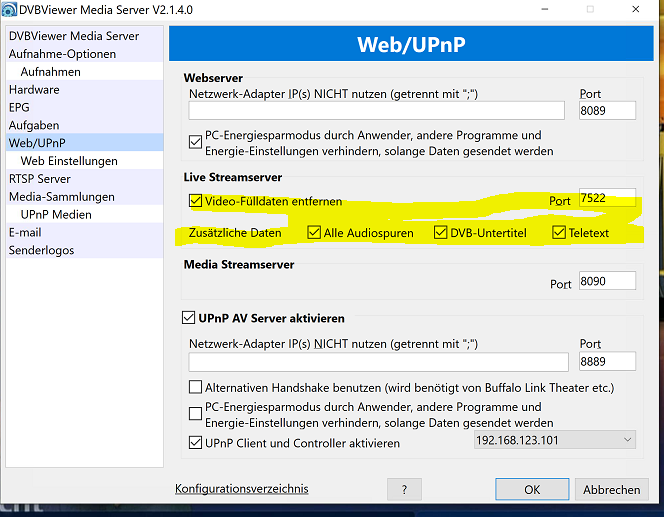Click Live Streamserver port field 7522

click(607, 198)
